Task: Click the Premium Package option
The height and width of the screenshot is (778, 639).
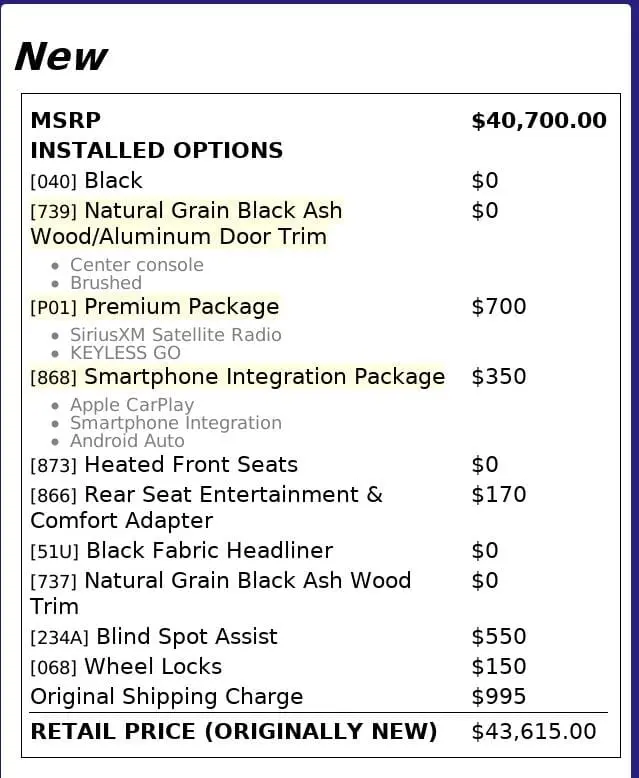Action: click(181, 307)
